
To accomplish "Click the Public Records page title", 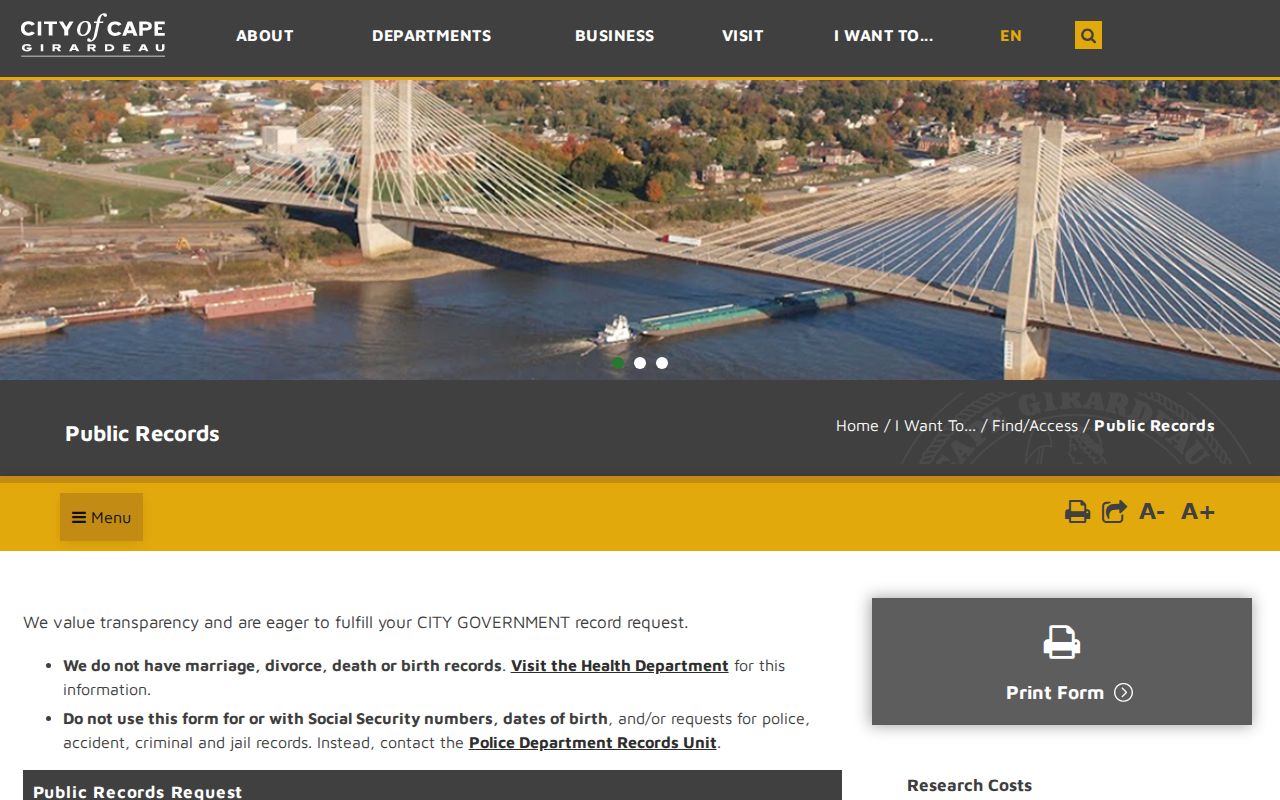I will pyautogui.click(x=142, y=434).
